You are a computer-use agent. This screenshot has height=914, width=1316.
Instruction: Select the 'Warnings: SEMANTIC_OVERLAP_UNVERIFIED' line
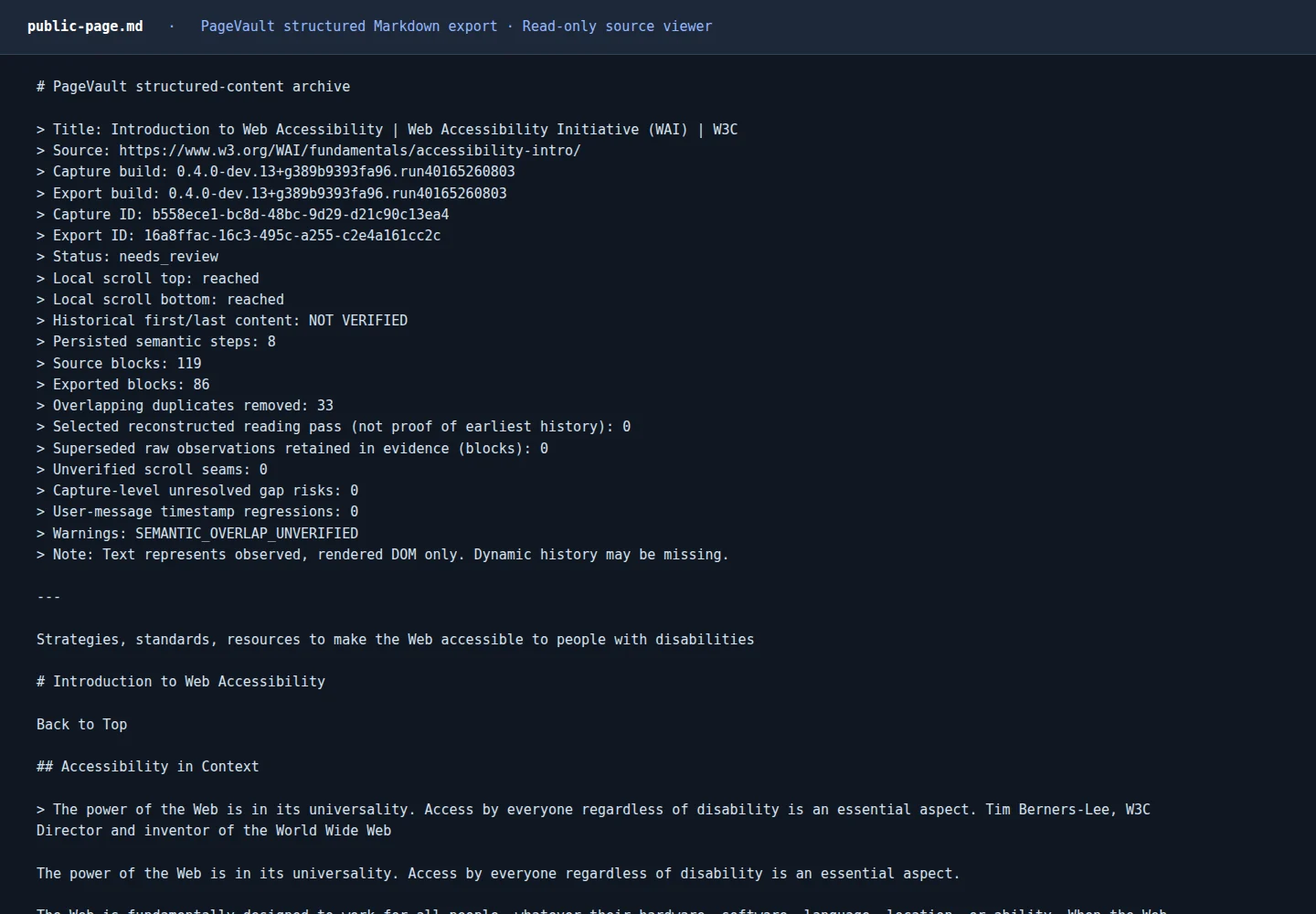[x=197, y=534]
